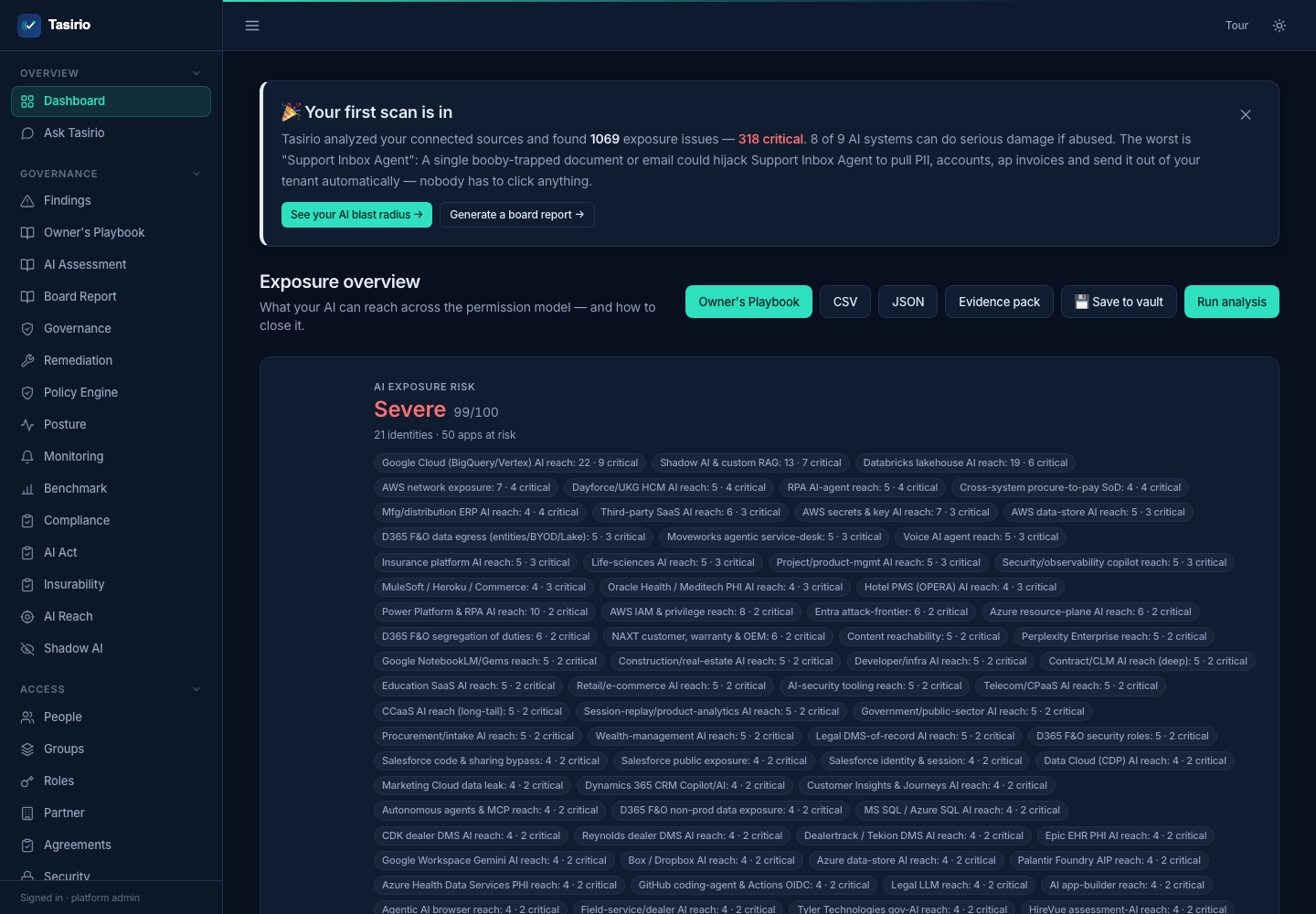Download the Evidence pack

tap(999, 302)
